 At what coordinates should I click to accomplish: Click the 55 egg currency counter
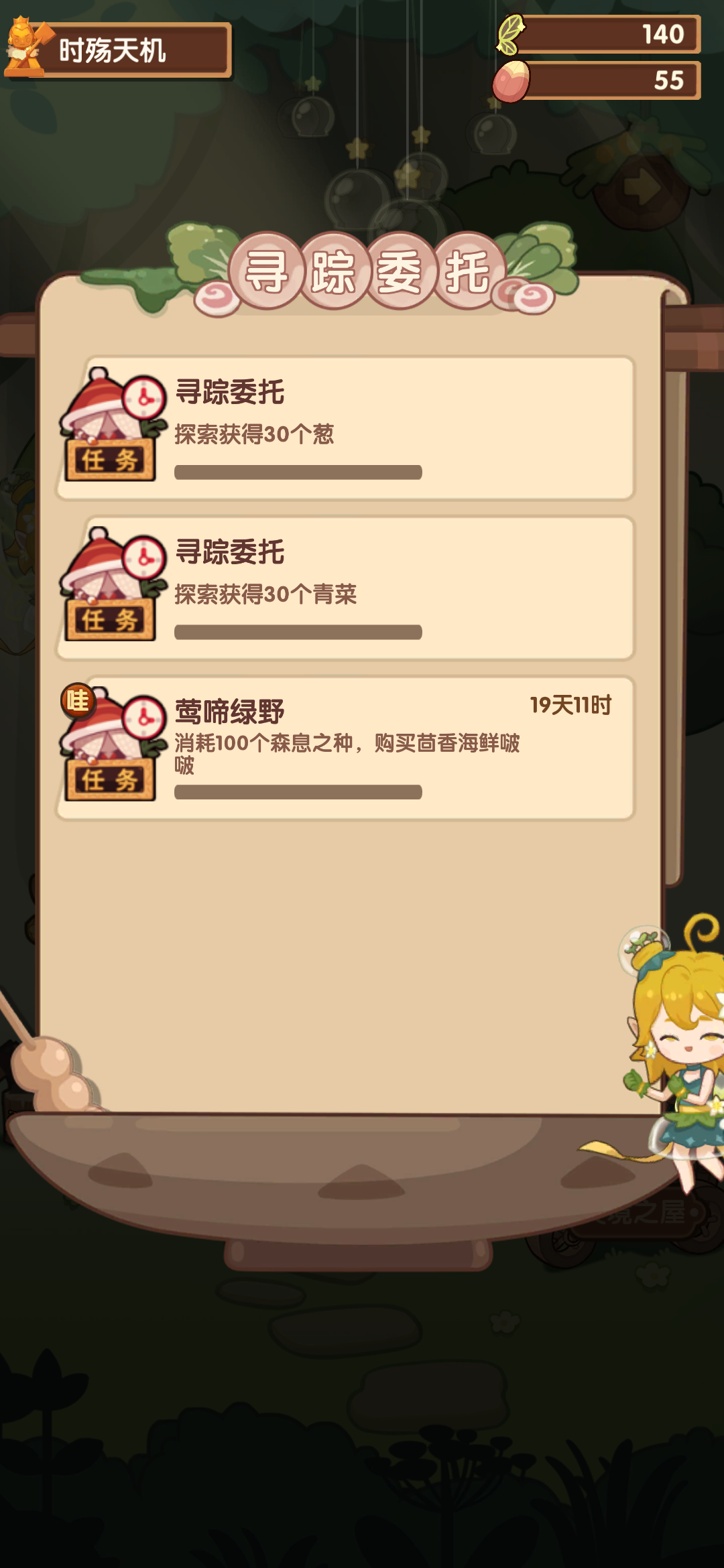(610, 80)
